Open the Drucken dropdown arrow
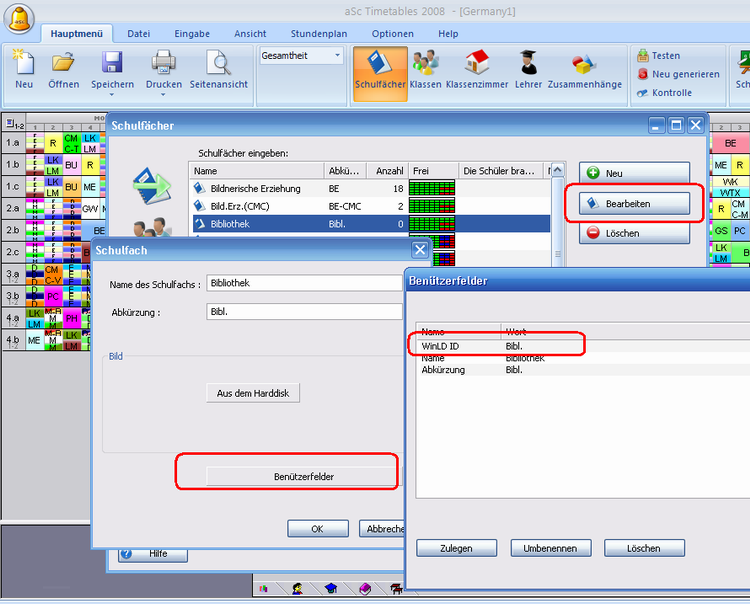 [x=163, y=95]
